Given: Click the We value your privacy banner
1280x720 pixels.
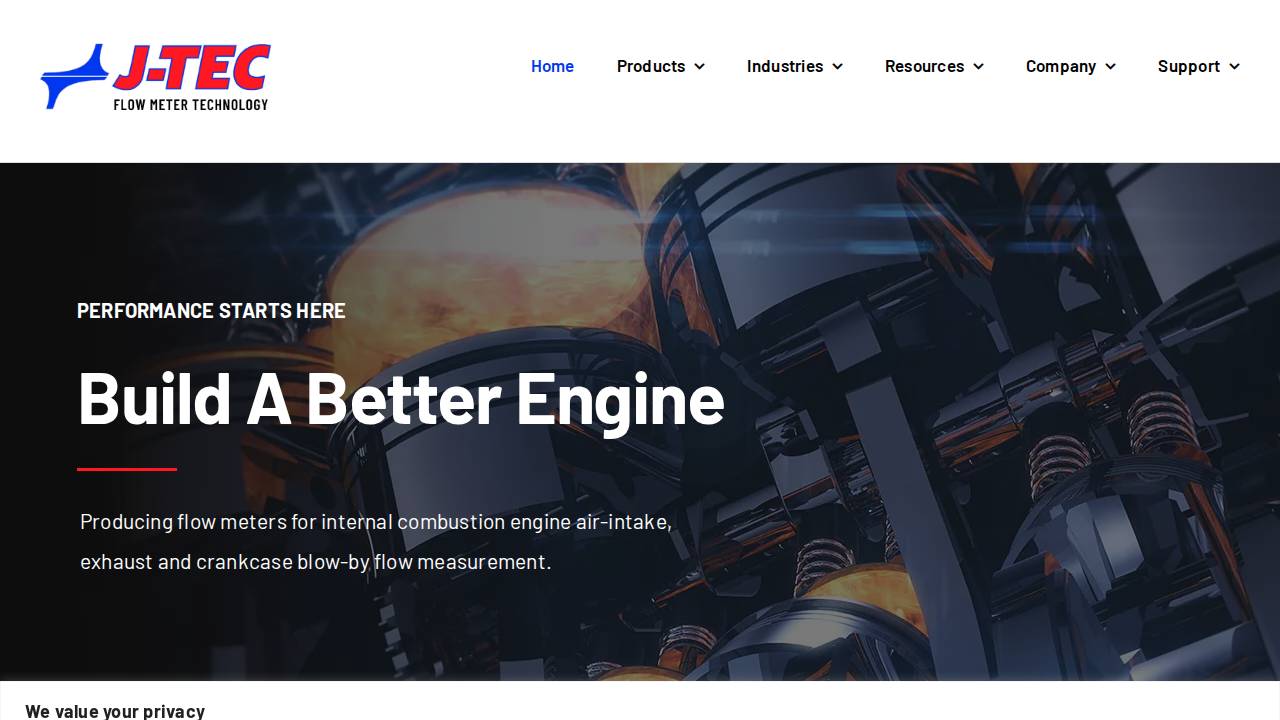Looking at the screenshot, I should pos(115,710).
